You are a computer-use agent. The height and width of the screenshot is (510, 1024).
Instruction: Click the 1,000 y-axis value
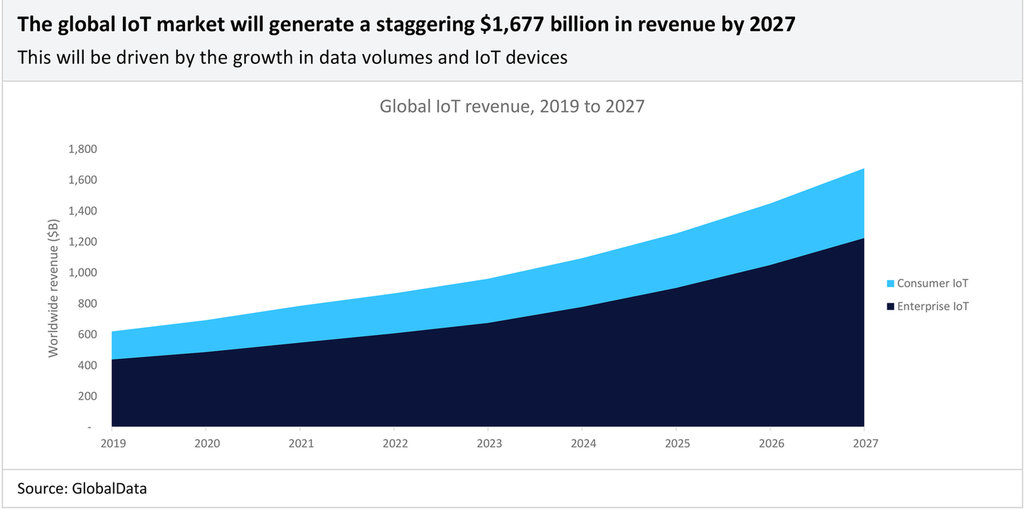pos(81,272)
